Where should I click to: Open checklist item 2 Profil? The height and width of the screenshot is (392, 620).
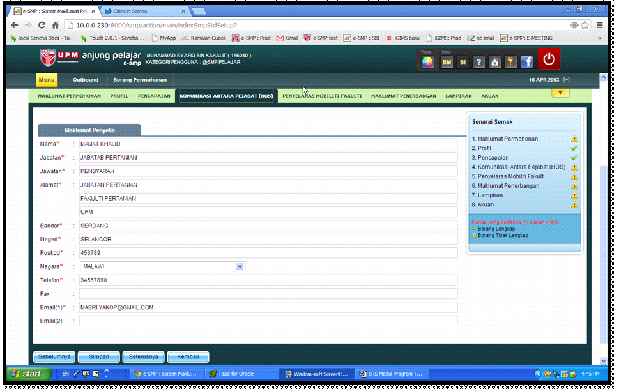point(482,148)
